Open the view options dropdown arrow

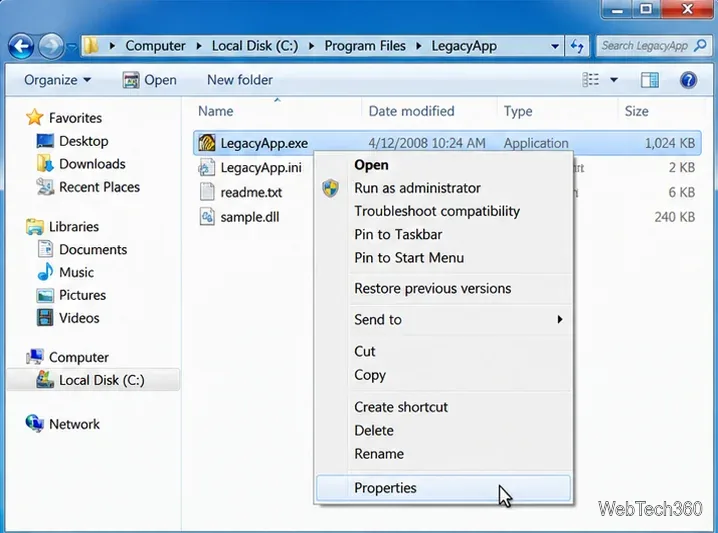(614, 80)
